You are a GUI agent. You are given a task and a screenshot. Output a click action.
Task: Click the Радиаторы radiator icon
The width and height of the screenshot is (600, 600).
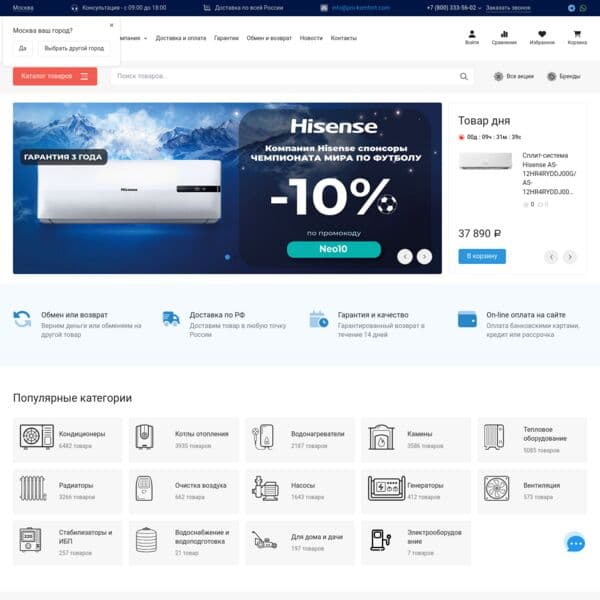click(x=33, y=488)
